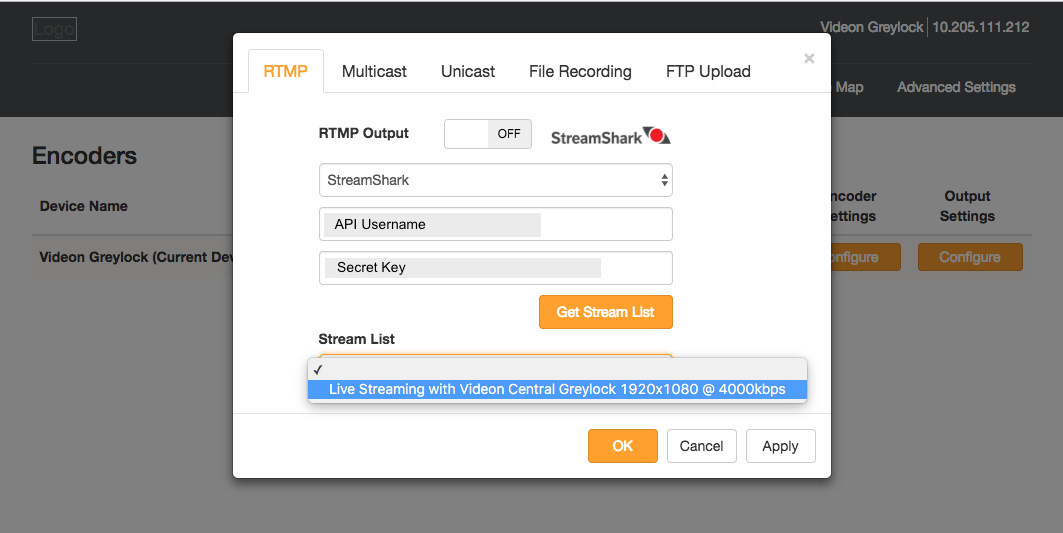Click the Logo placeholder in header
1063x533 pixels.
(x=54, y=29)
